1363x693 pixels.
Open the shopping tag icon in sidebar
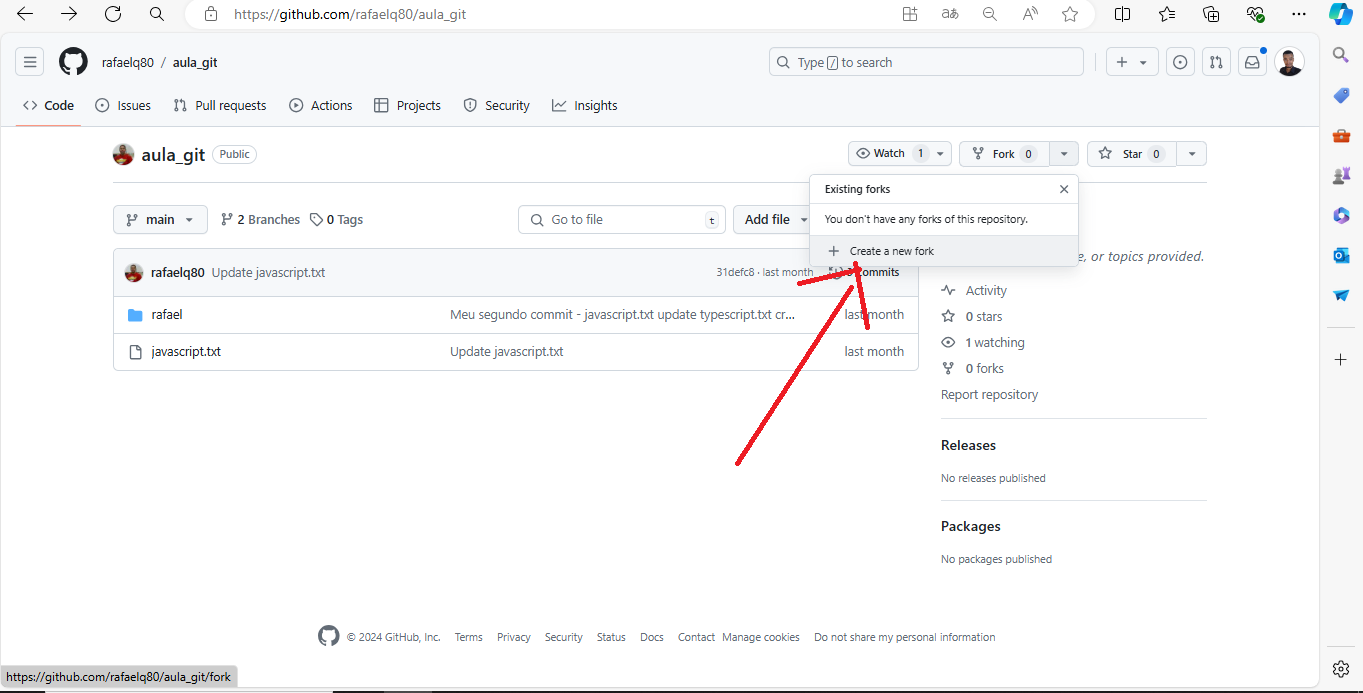[x=1341, y=95]
